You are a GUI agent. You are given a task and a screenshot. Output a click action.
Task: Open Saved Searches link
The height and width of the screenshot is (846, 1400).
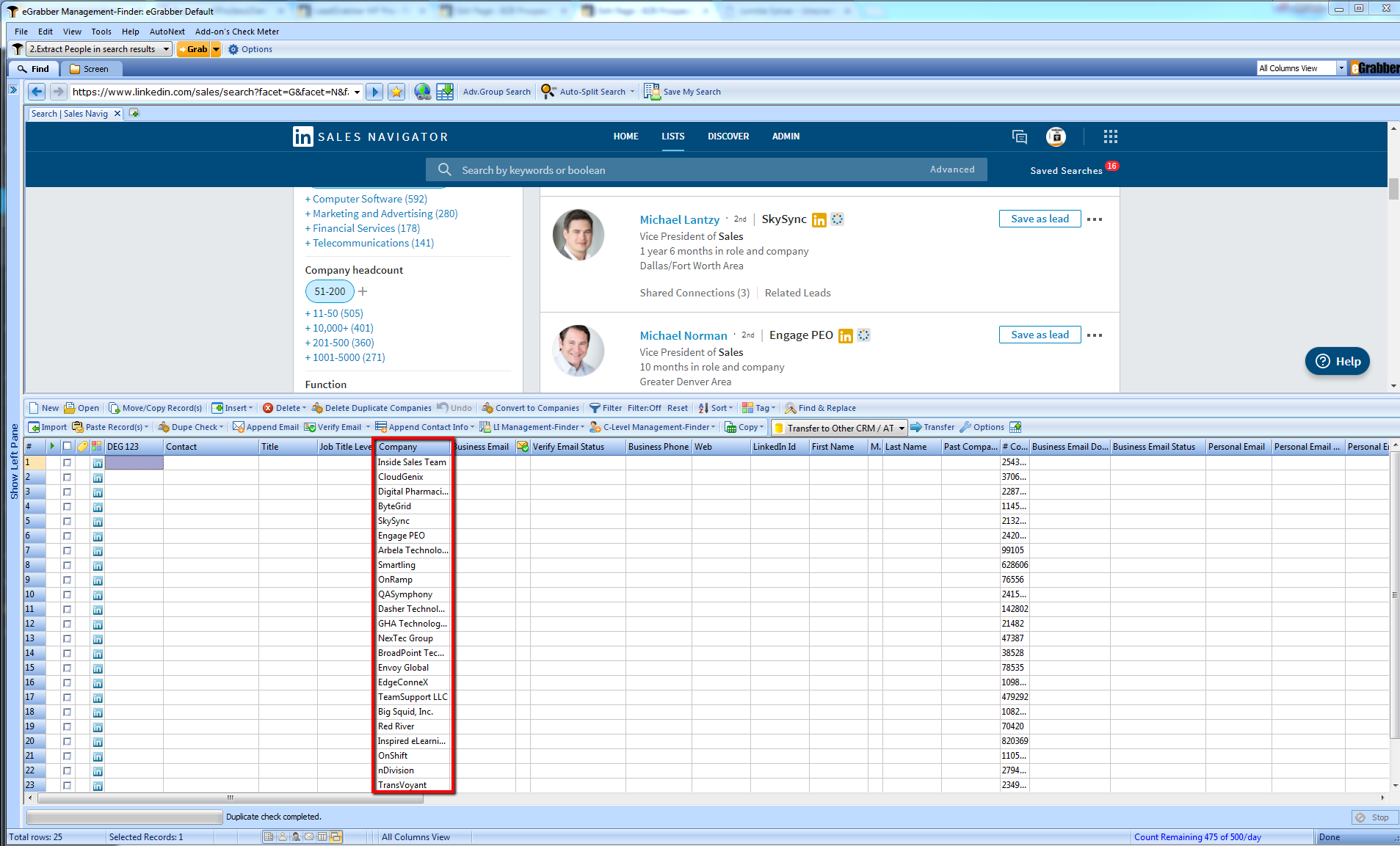pyautogui.click(x=1066, y=170)
